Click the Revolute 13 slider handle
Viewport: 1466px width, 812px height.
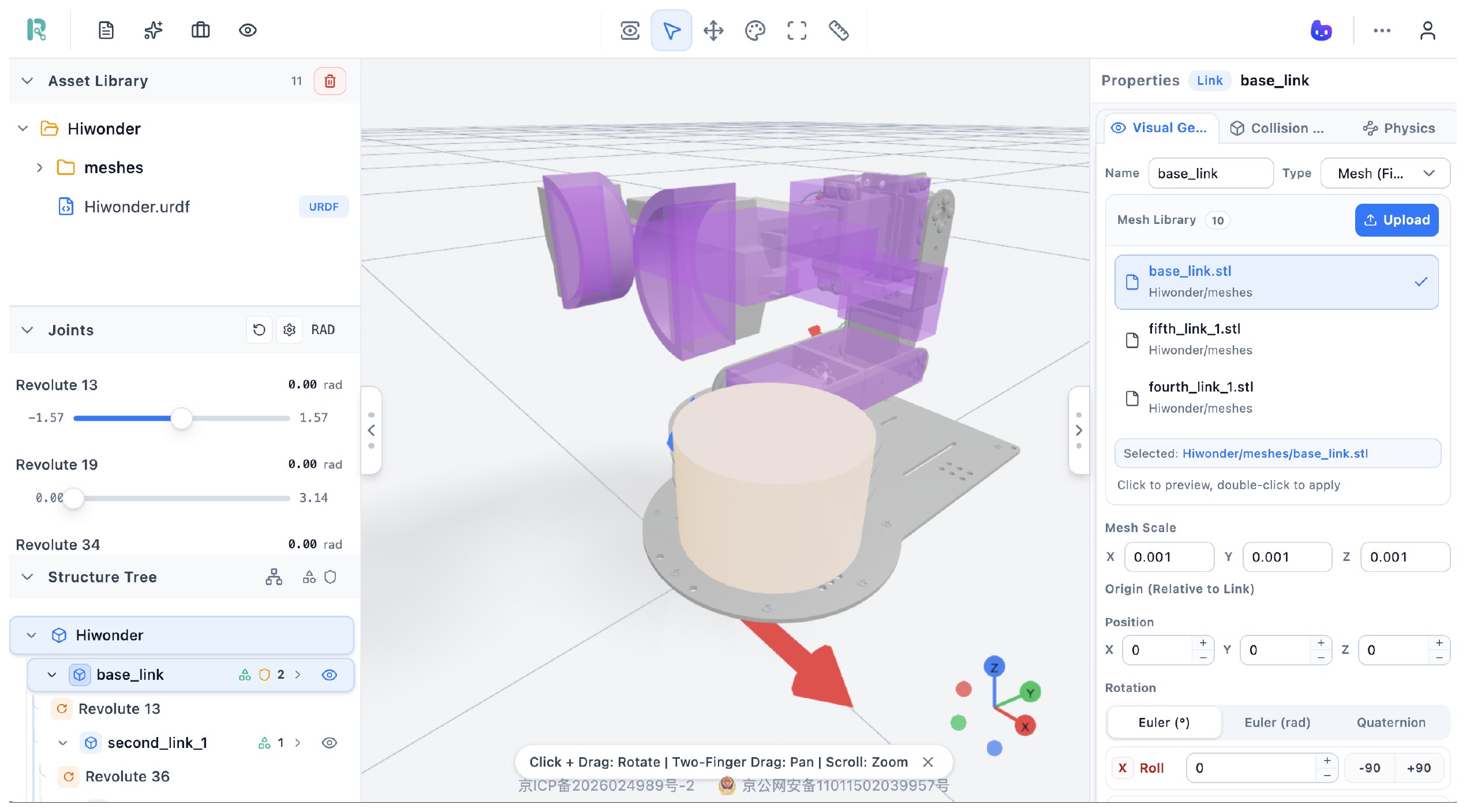181,418
